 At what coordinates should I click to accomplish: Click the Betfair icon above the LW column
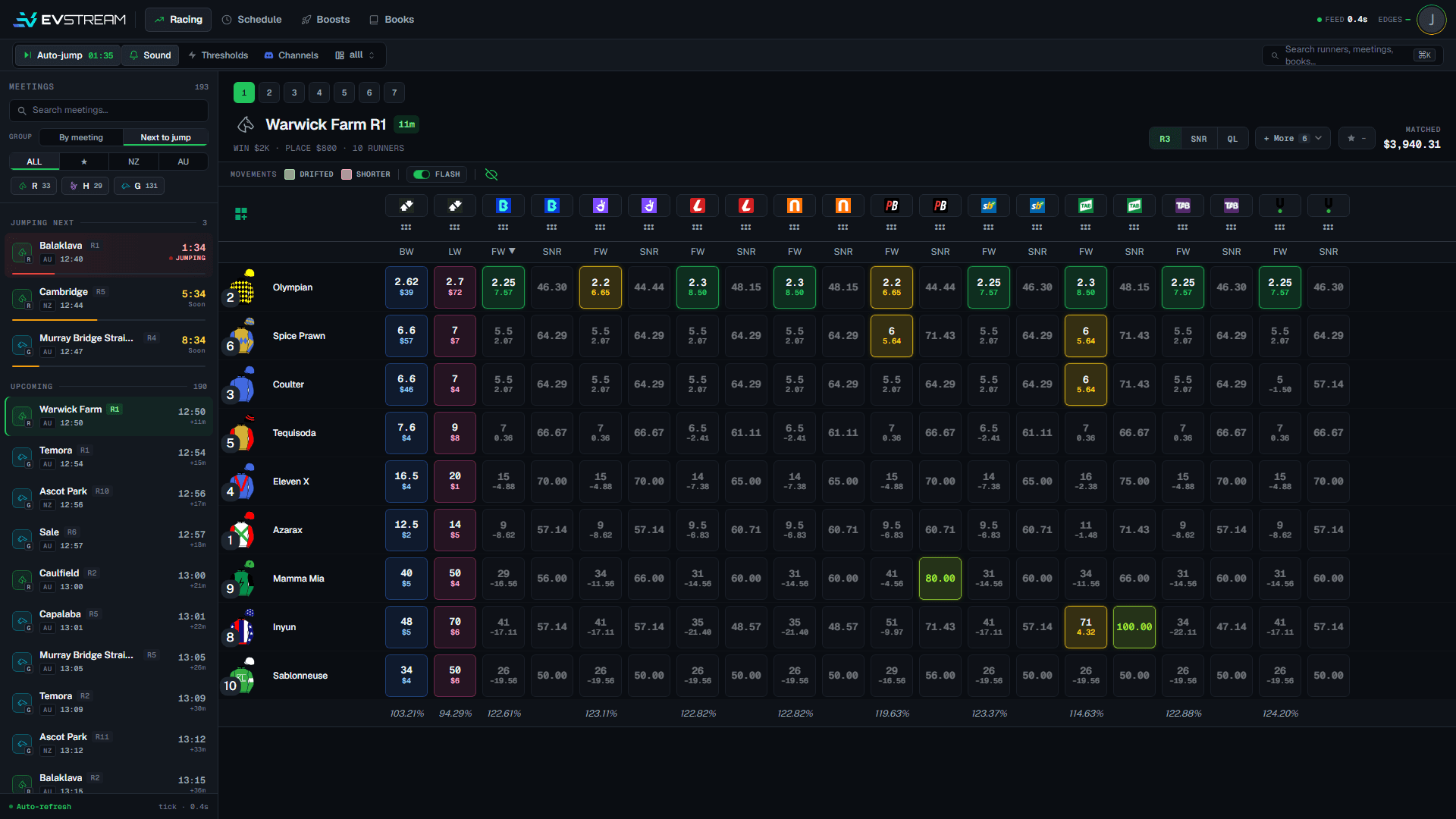pos(455,206)
